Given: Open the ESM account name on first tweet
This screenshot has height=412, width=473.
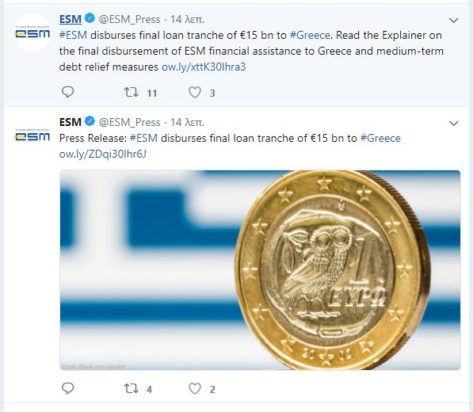Looking at the screenshot, I should (70, 19).
